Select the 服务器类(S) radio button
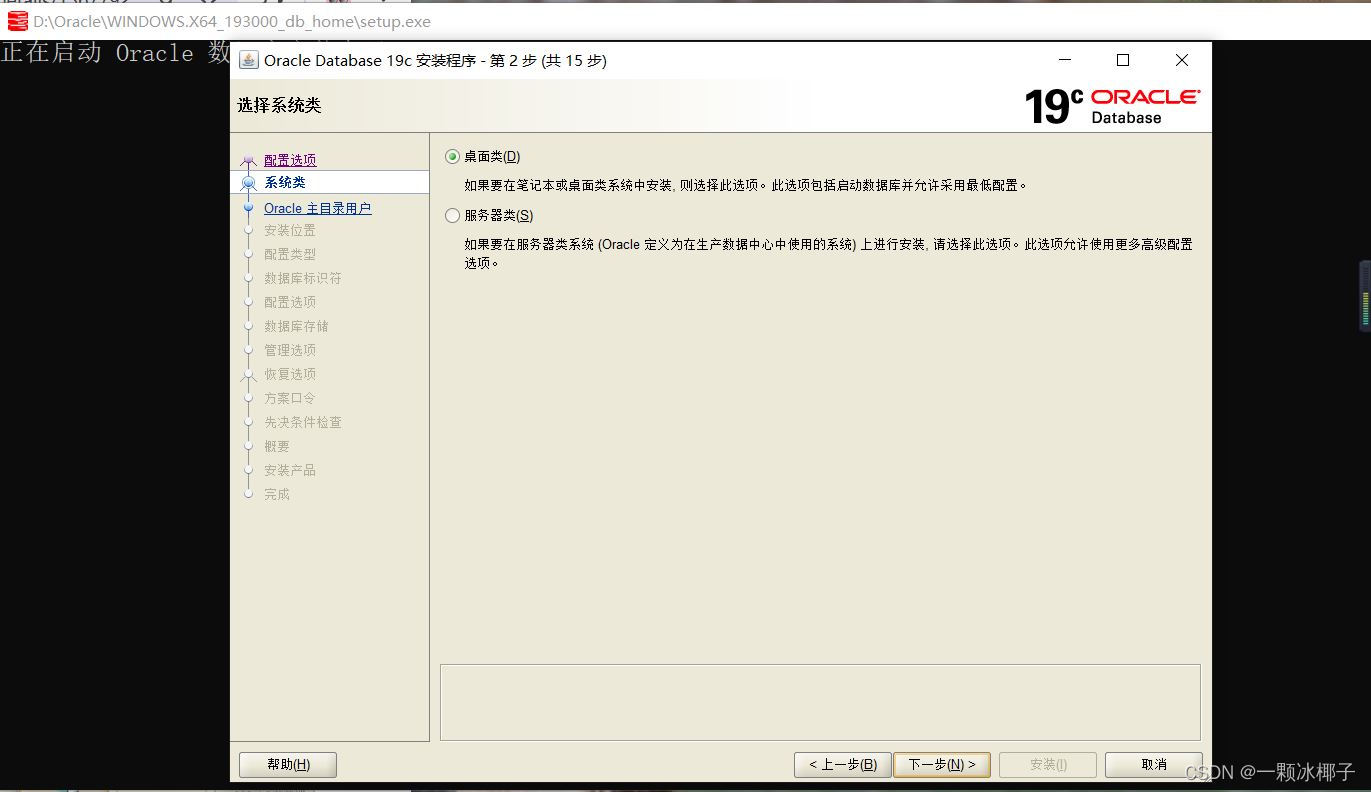 click(x=452, y=215)
